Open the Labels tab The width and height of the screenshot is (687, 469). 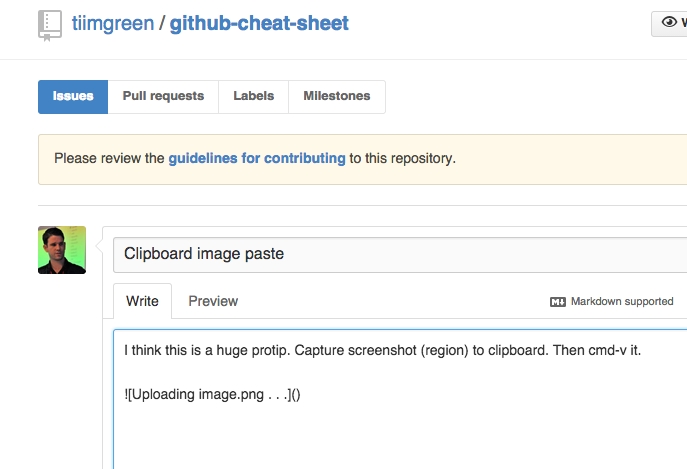254,96
